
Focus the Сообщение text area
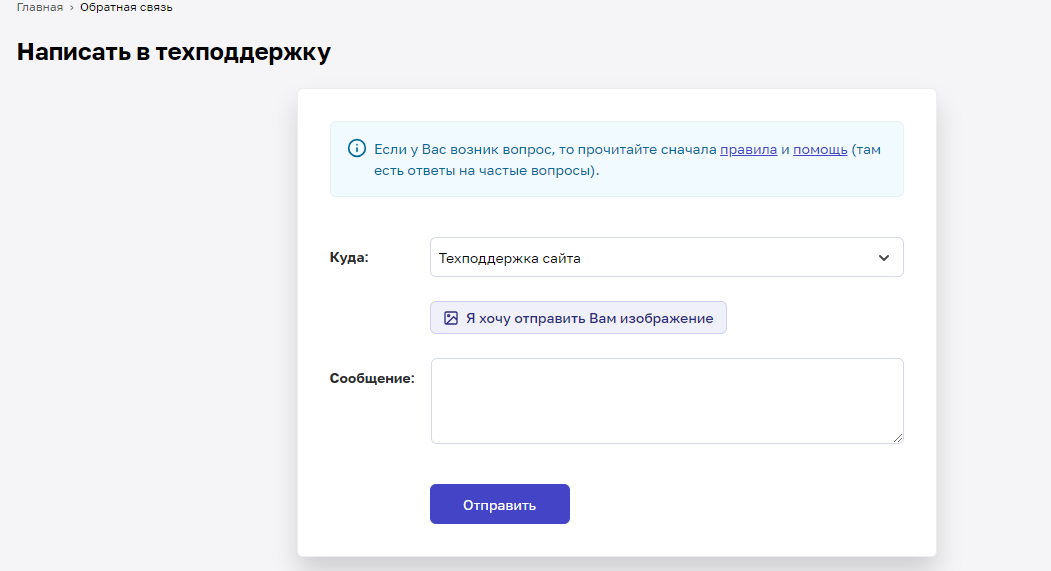[667, 401]
